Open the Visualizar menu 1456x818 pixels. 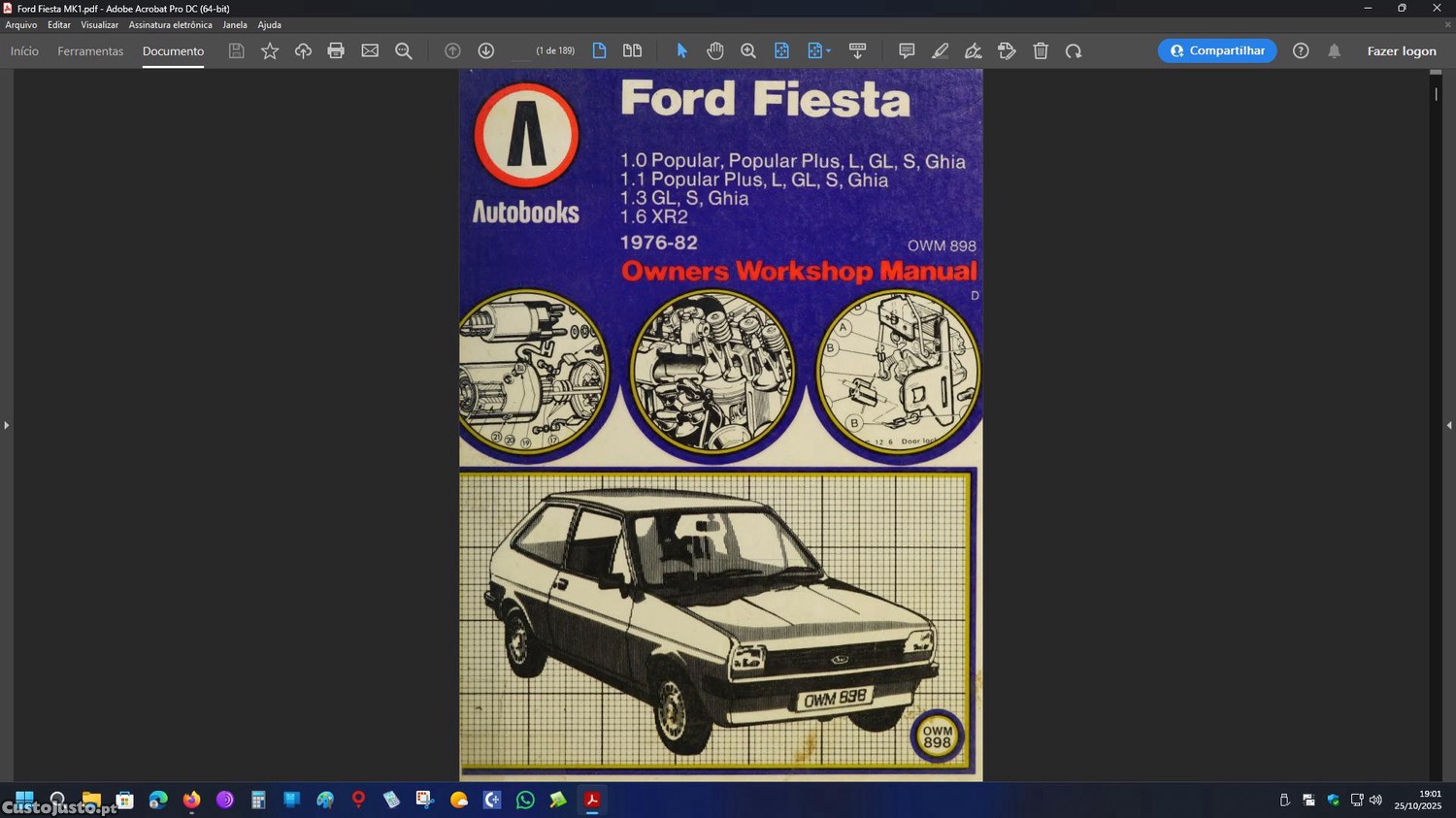(x=99, y=25)
